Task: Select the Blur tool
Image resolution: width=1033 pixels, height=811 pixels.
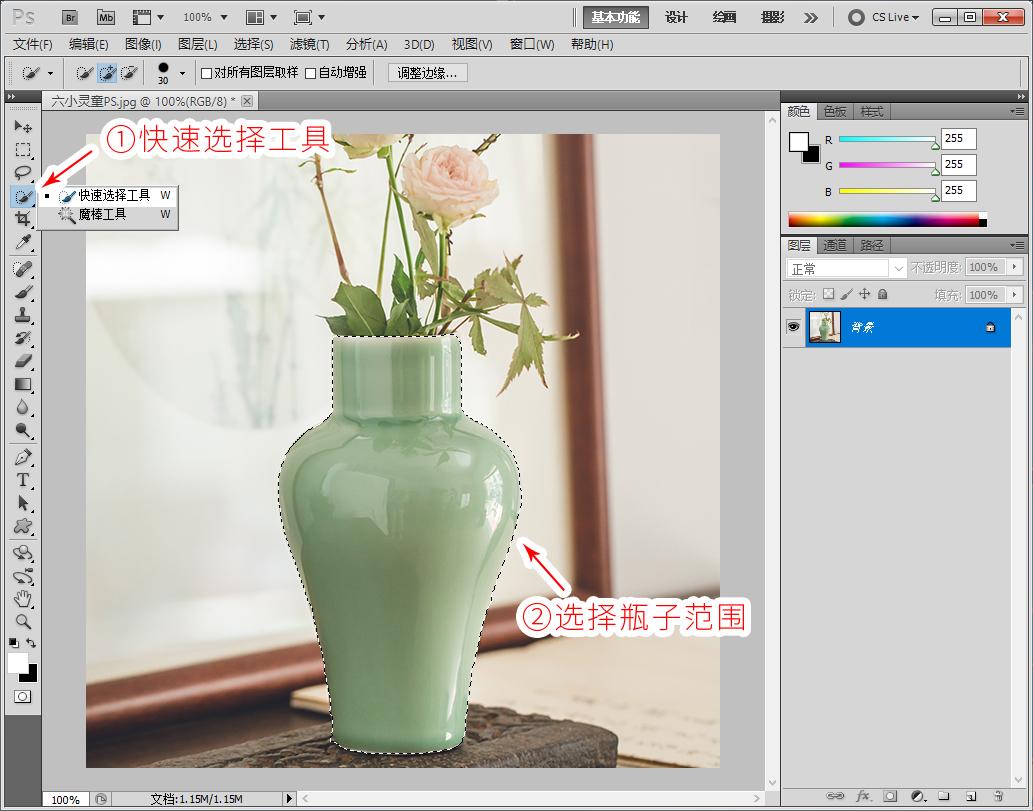Action: tap(22, 407)
